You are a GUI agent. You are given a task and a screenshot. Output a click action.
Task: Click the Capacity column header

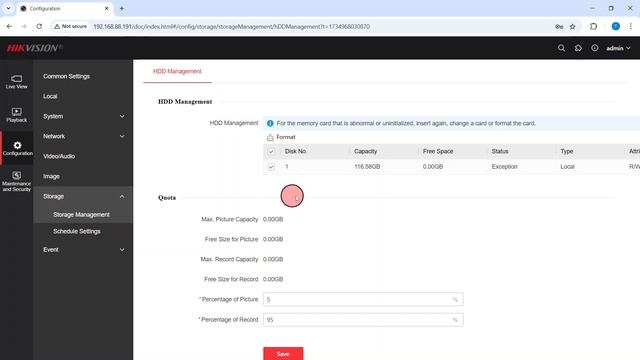click(x=365, y=151)
